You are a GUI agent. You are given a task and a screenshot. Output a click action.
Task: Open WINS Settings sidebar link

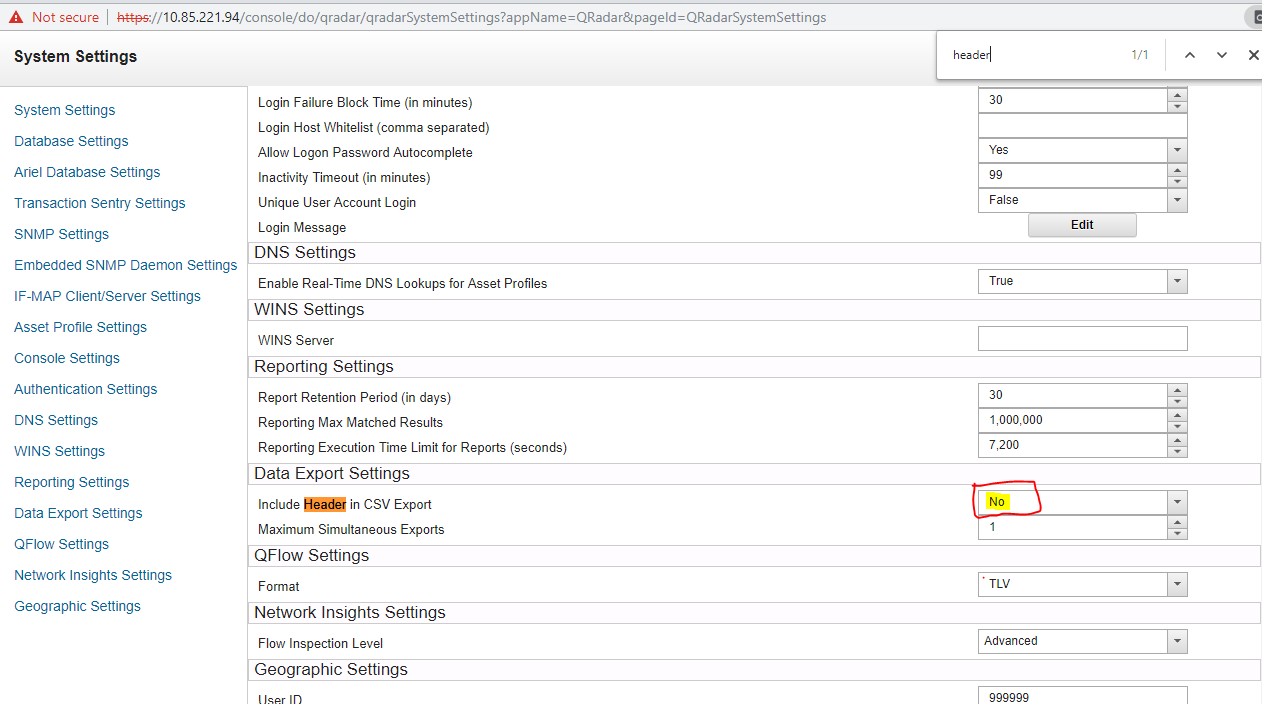59,451
